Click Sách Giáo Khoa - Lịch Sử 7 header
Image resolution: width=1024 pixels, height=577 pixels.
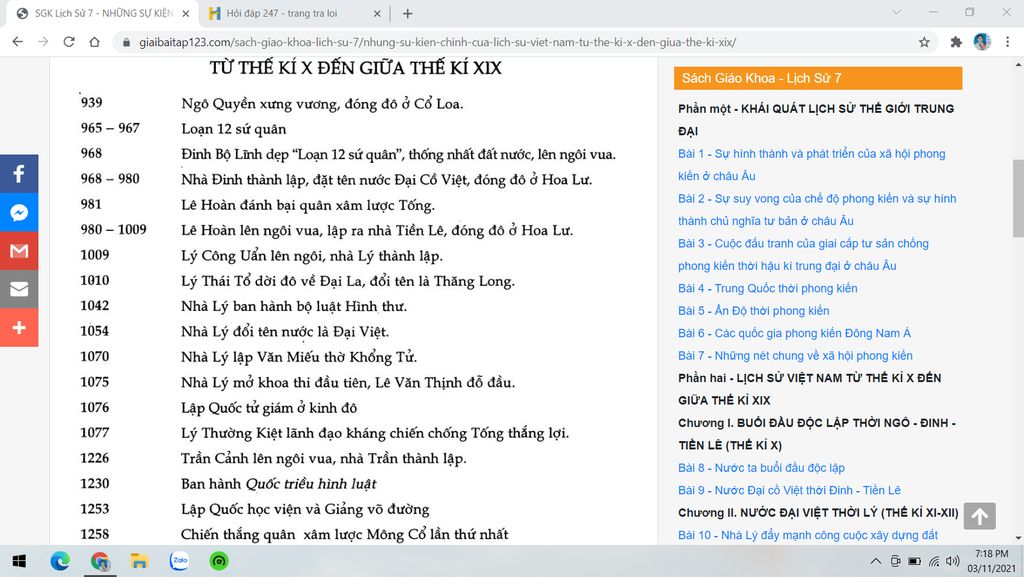tap(818, 78)
